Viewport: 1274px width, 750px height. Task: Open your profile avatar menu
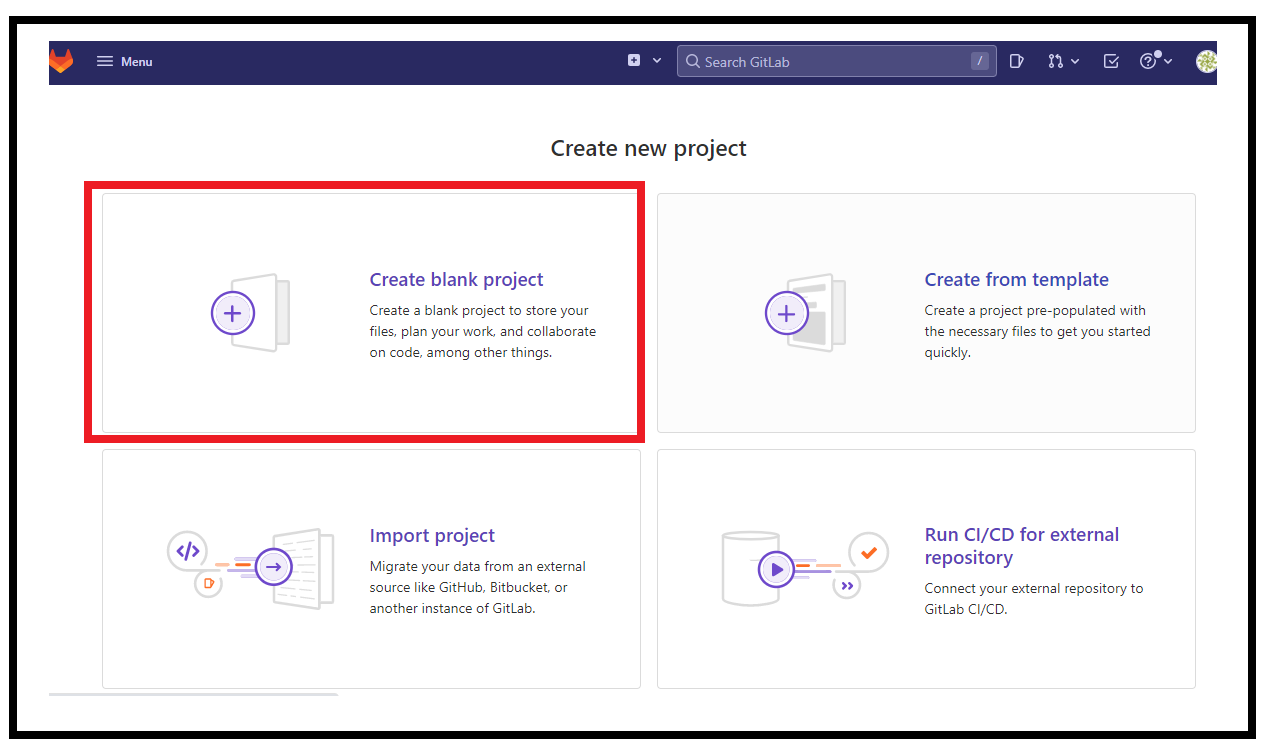1206,61
